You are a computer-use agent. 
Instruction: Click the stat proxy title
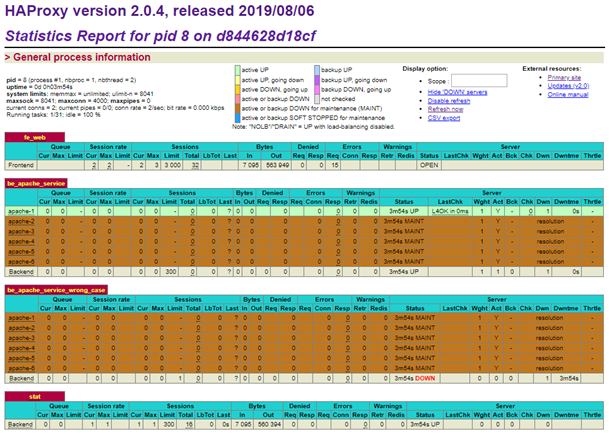[x=35, y=396]
